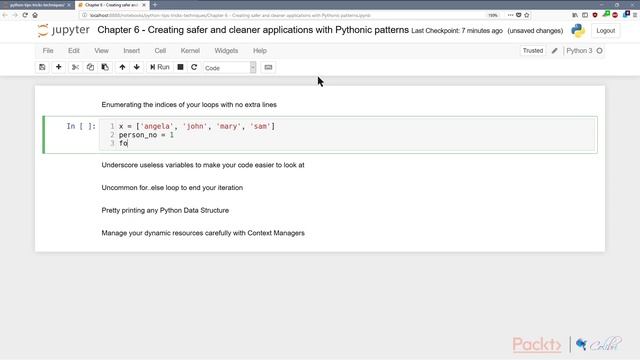Click the Python logo icon near Logout
640x360 pixels.
tap(578, 31)
